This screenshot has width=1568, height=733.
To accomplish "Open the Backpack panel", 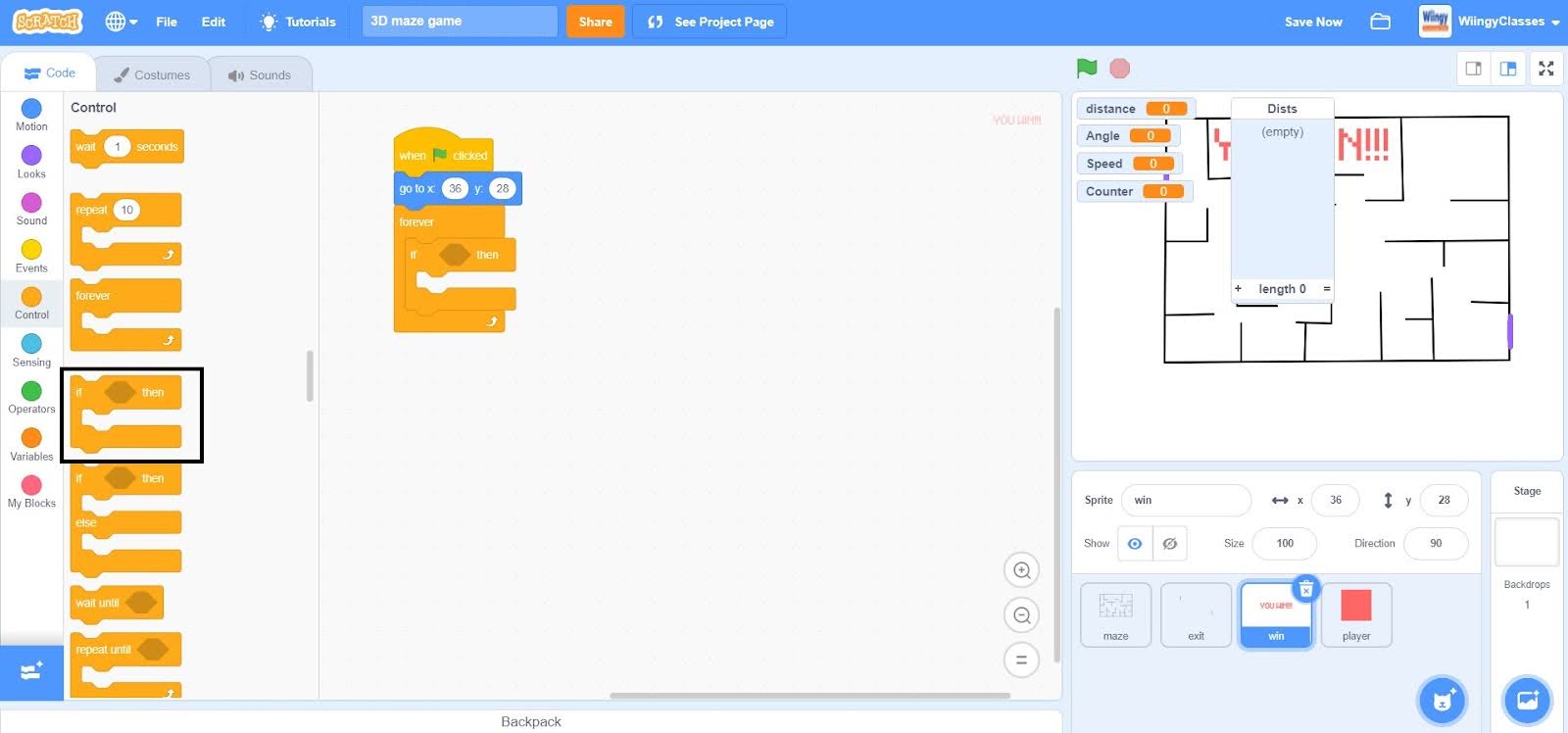I will pyautogui.click(x=531, y=721).
